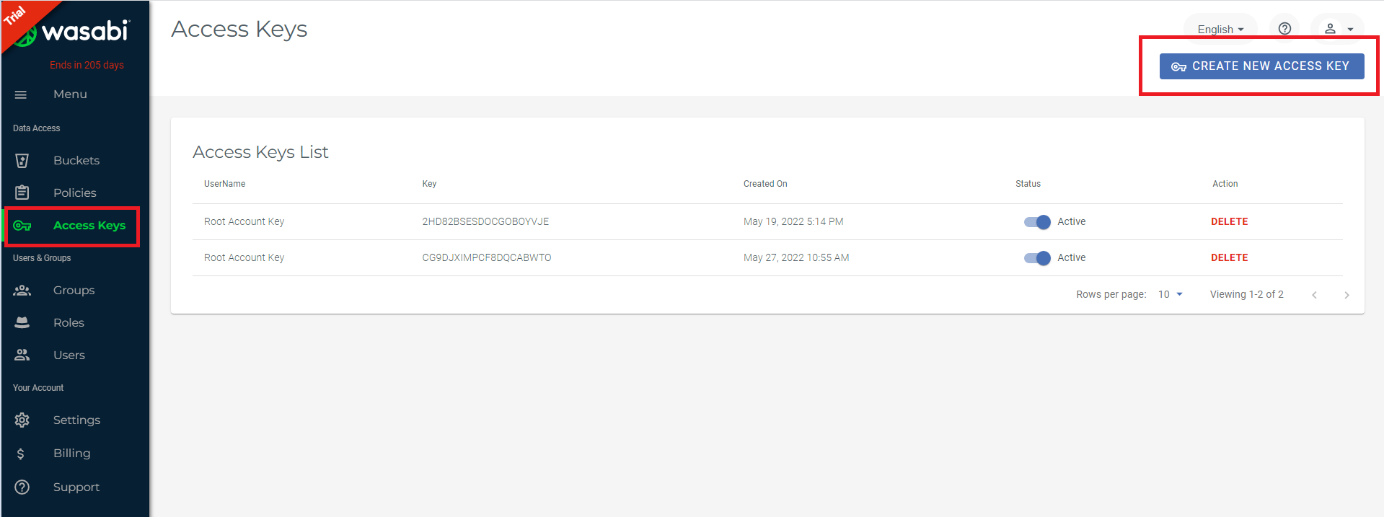Click the Billing dollar sign icon
Viewport: 1384px width, 517px height.
tap(21, 453)
